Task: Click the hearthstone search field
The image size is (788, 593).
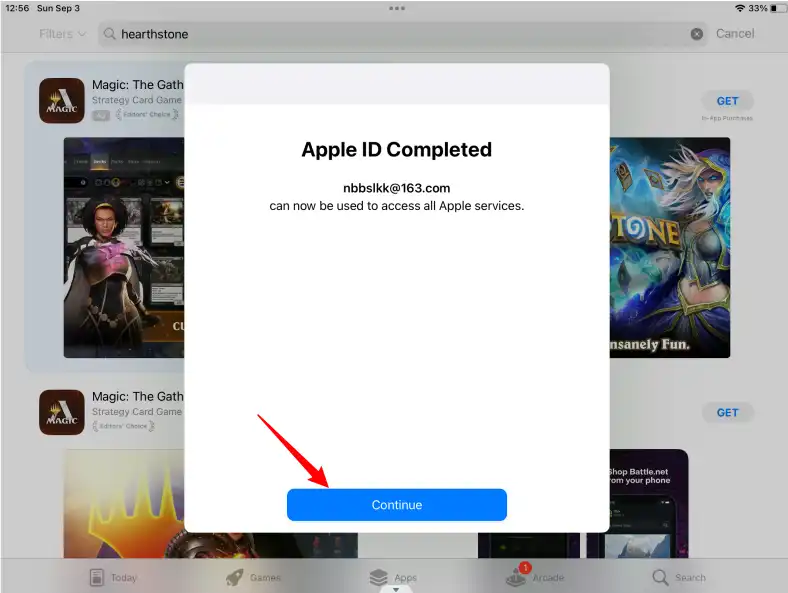Action: (400, 34)
